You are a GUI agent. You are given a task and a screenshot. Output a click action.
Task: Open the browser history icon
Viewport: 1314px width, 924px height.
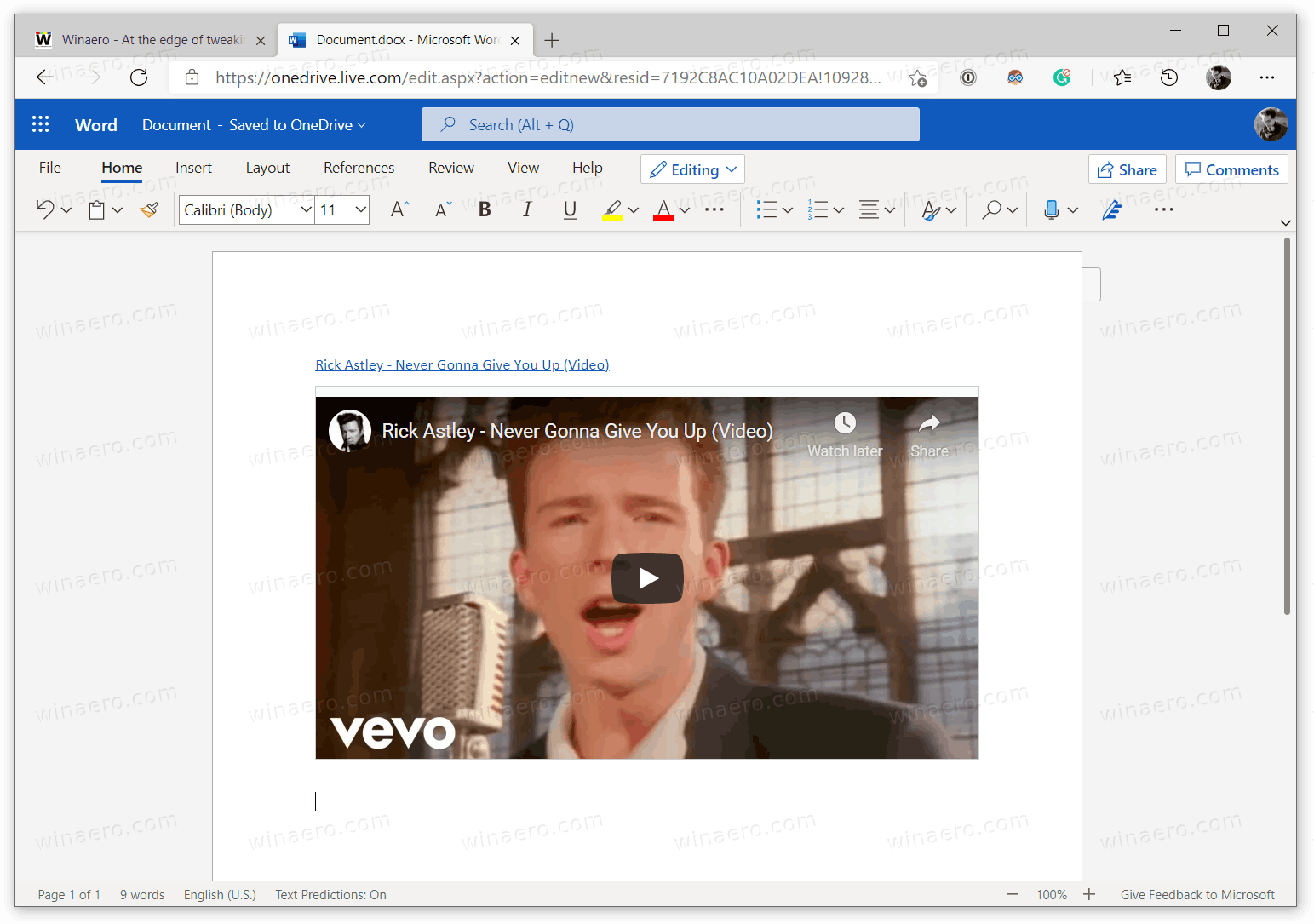[x=1169, y=77]
